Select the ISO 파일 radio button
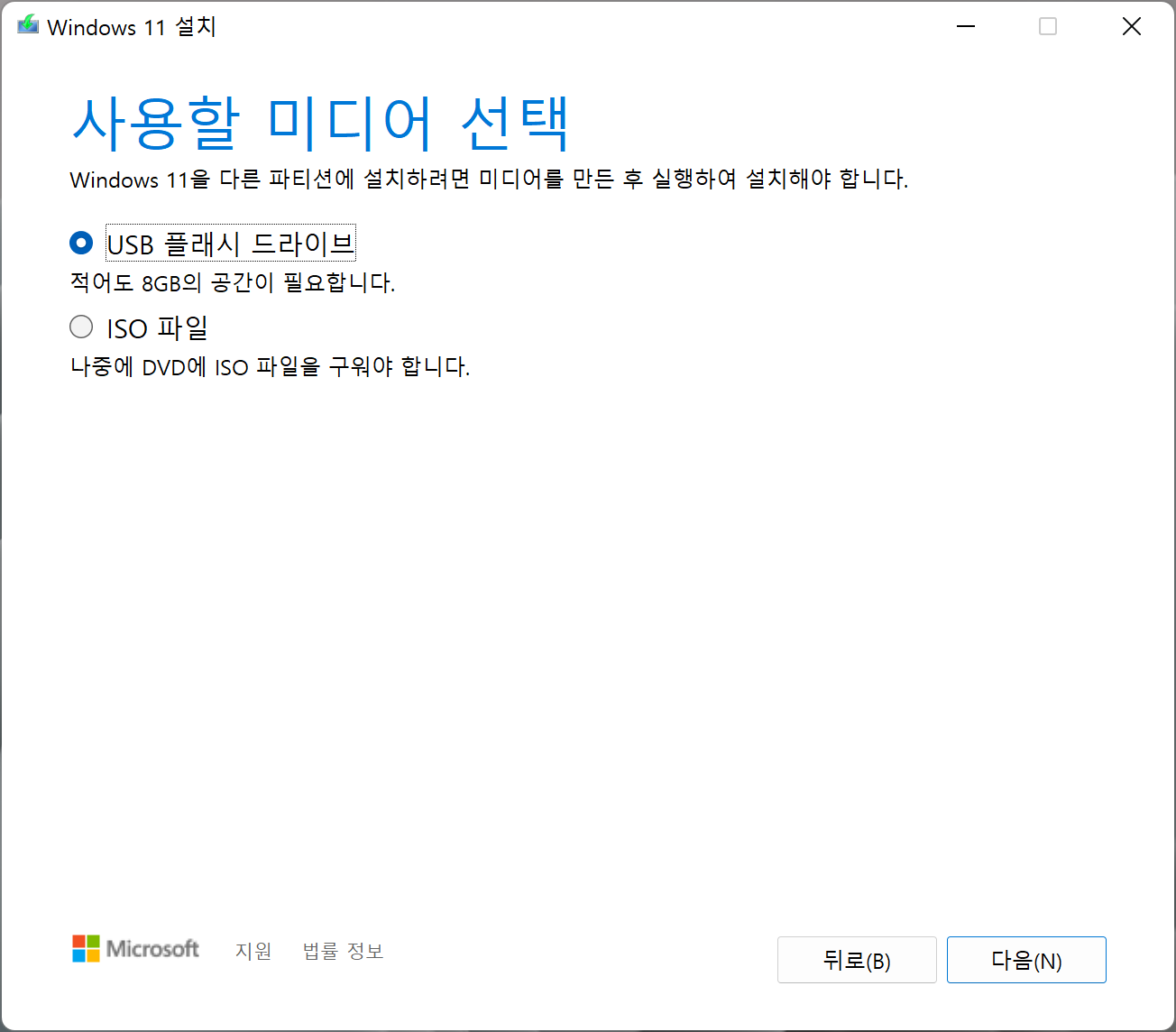This screenshot has height=1032, width=1176. 81,327
